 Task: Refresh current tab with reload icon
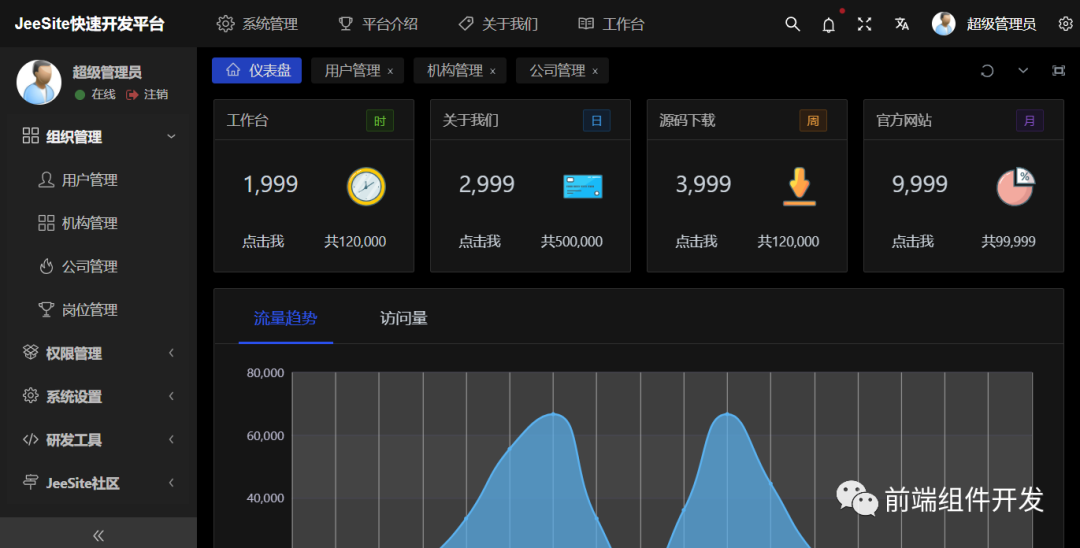987,71
